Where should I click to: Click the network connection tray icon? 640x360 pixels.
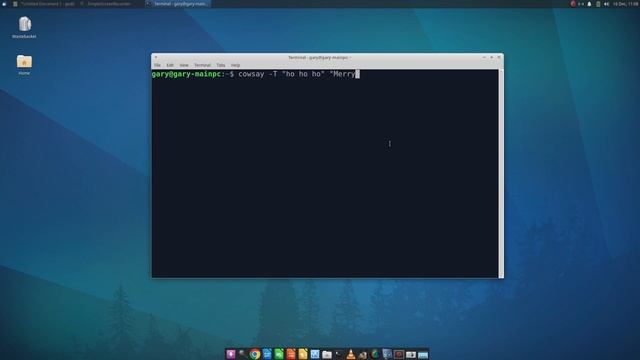click(x=581, y=4)
